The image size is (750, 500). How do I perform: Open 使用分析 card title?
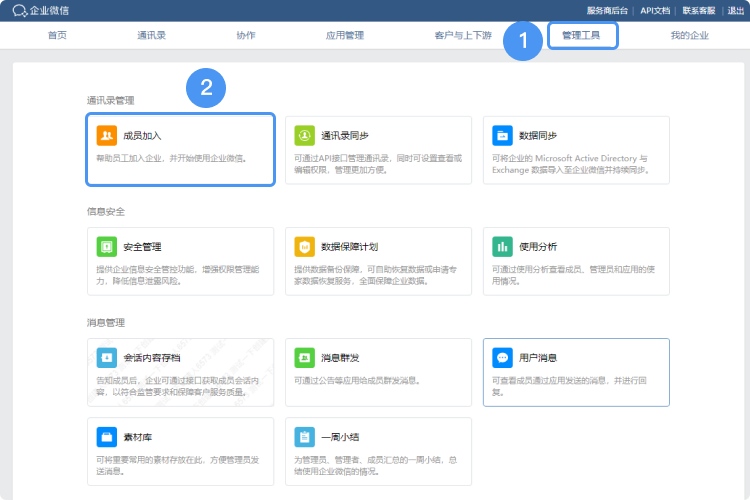click(x=538, y=247)
